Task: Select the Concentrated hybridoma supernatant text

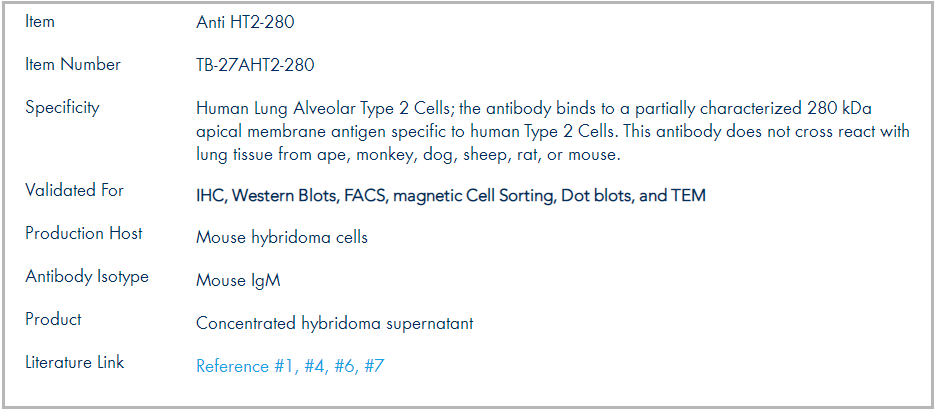Action: click(334, 324)
